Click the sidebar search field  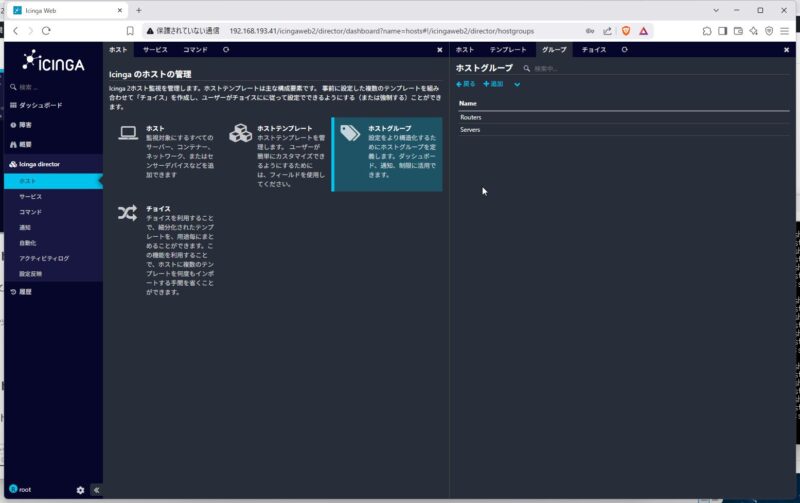(x=51, y=87)
